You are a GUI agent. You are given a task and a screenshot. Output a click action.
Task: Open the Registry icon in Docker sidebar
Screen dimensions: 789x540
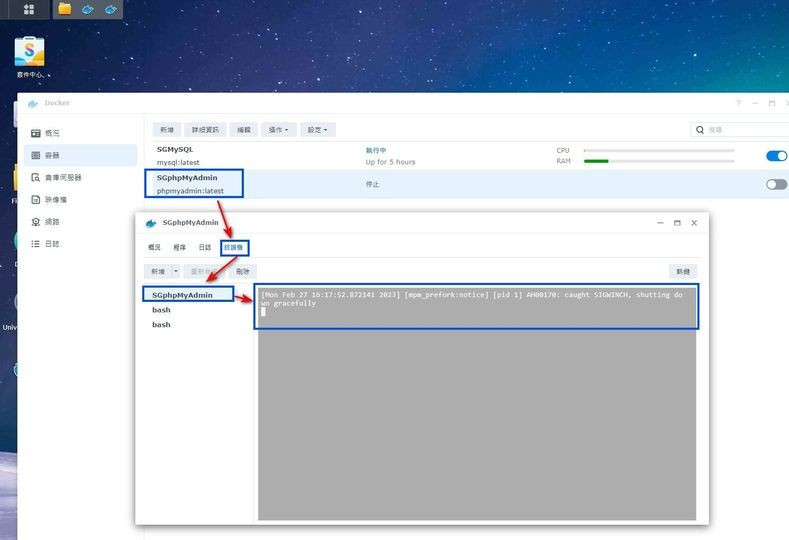(x=36, y=177)
